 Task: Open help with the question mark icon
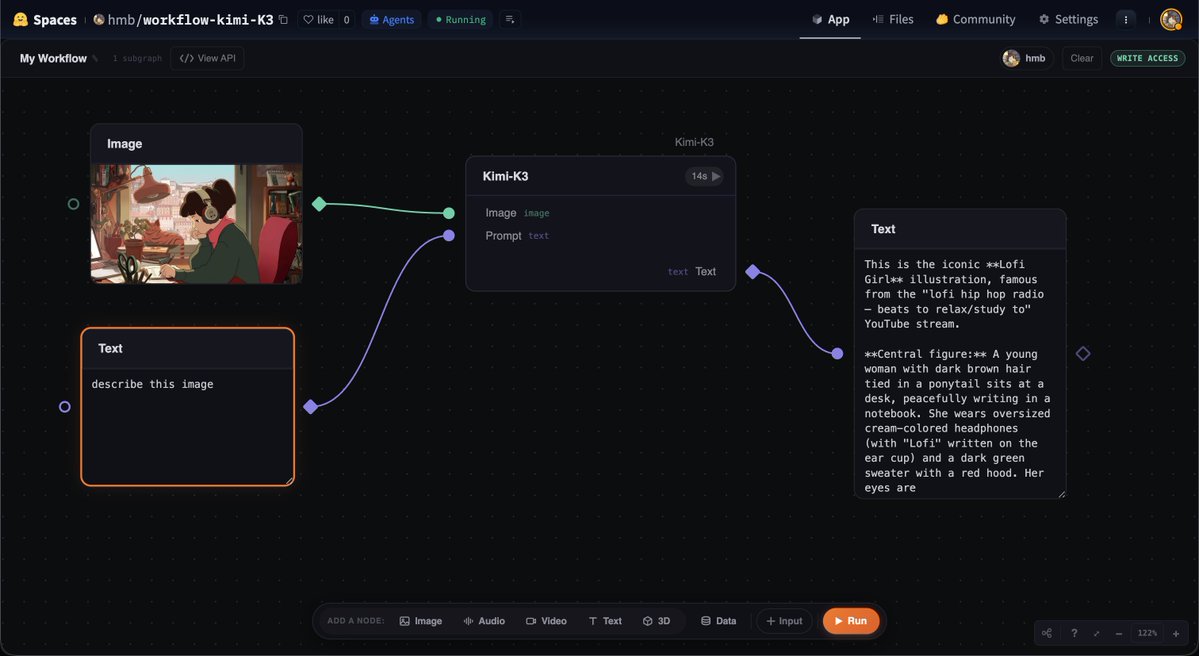(x=1074, y=633)
